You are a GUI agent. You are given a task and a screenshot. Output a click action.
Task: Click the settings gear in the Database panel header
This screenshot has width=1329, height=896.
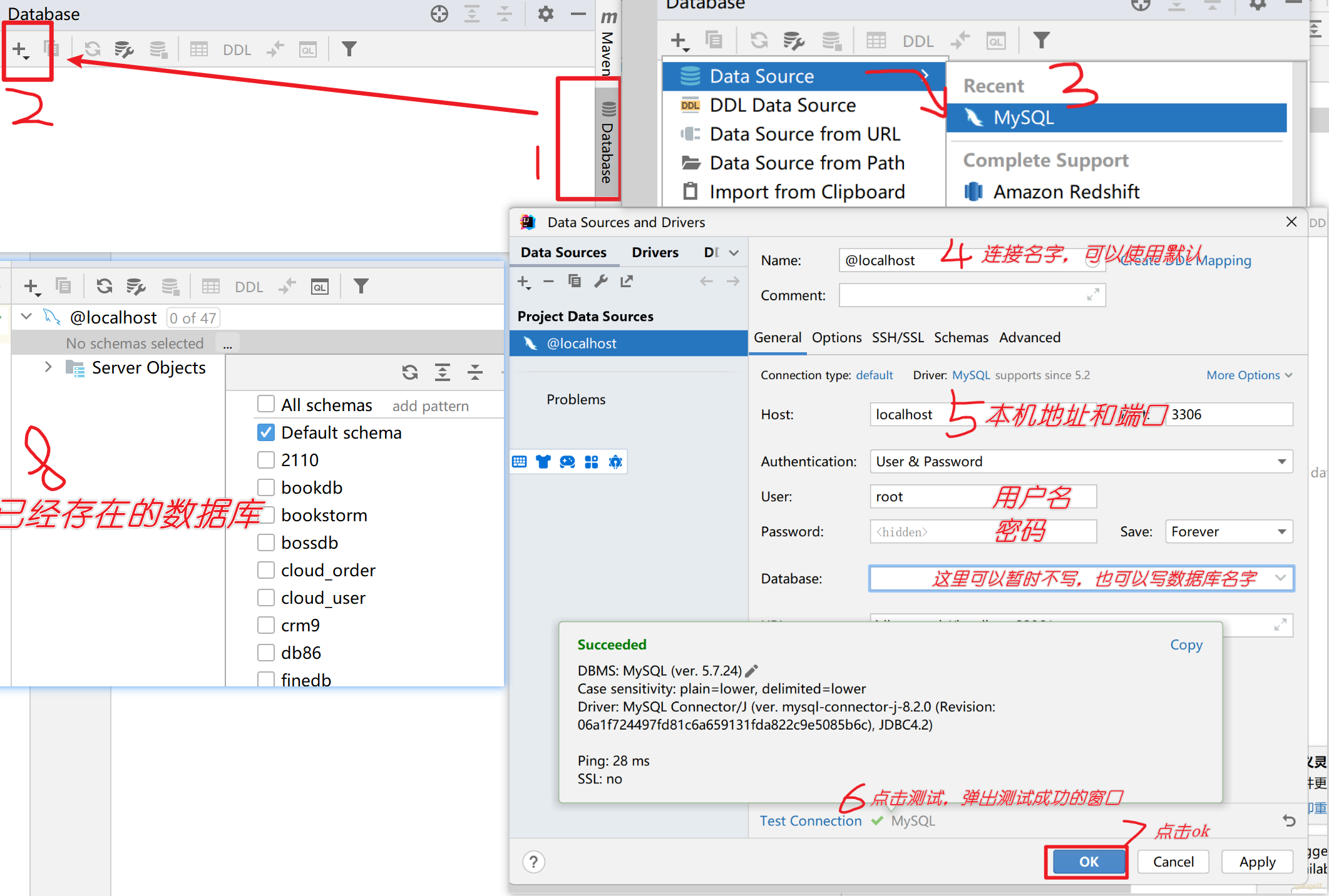(x=546, y=14)
